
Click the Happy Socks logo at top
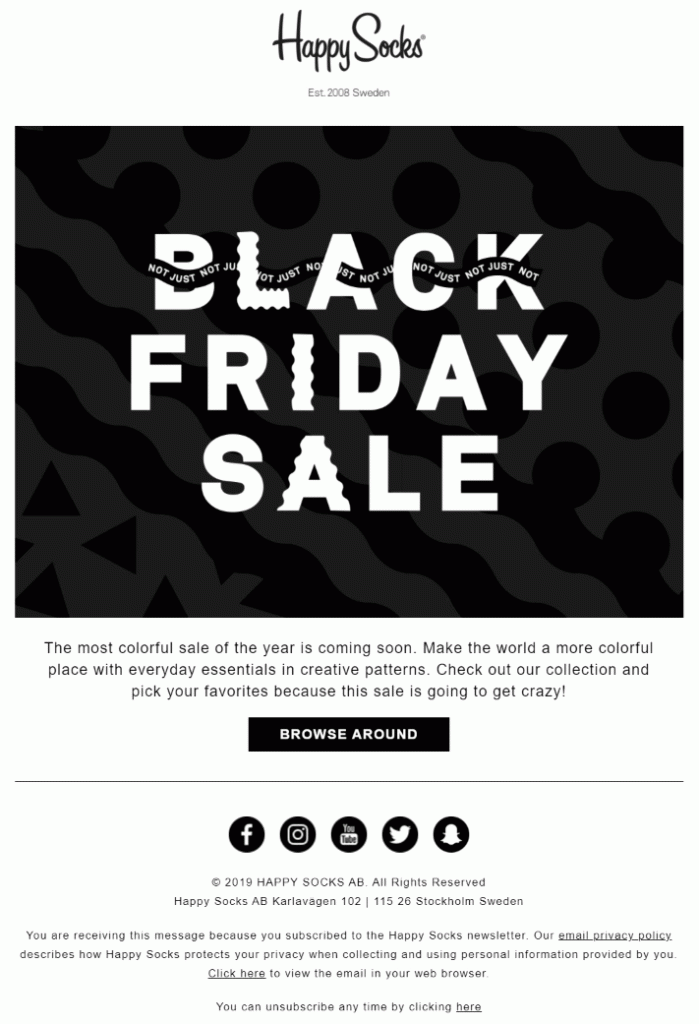coord(349,46)
